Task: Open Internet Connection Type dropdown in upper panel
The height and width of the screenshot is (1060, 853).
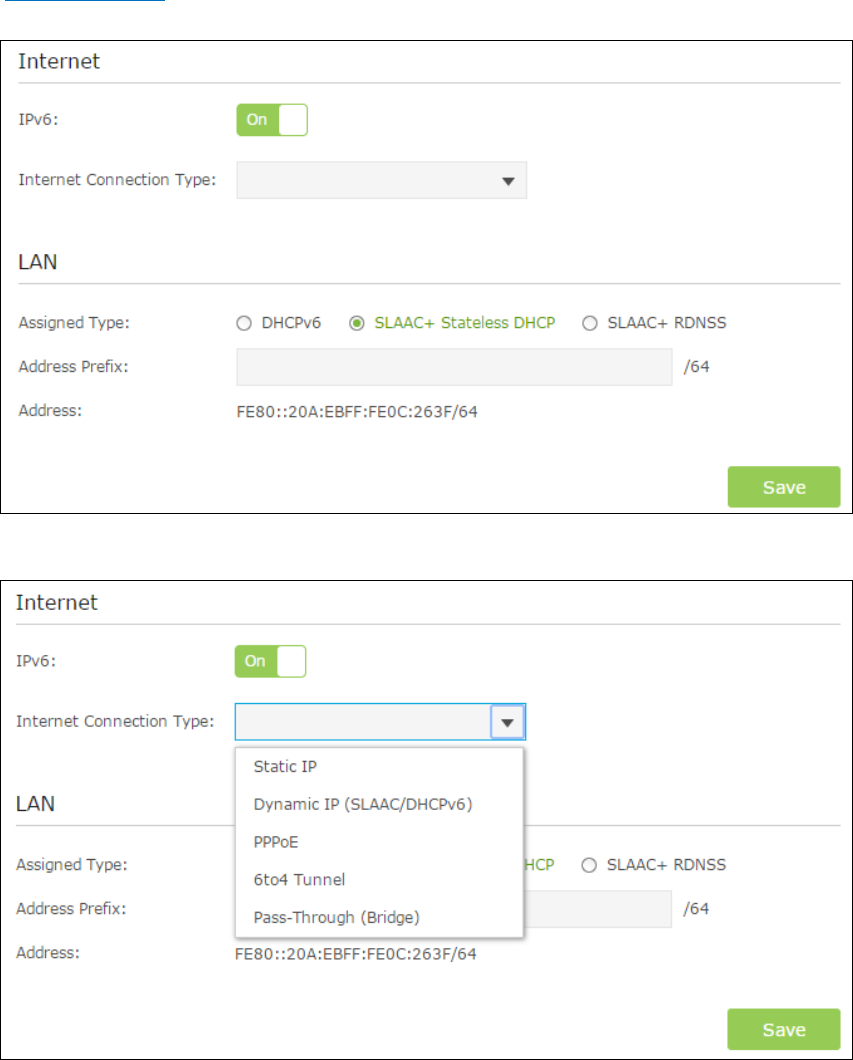Action: (381, 180)
